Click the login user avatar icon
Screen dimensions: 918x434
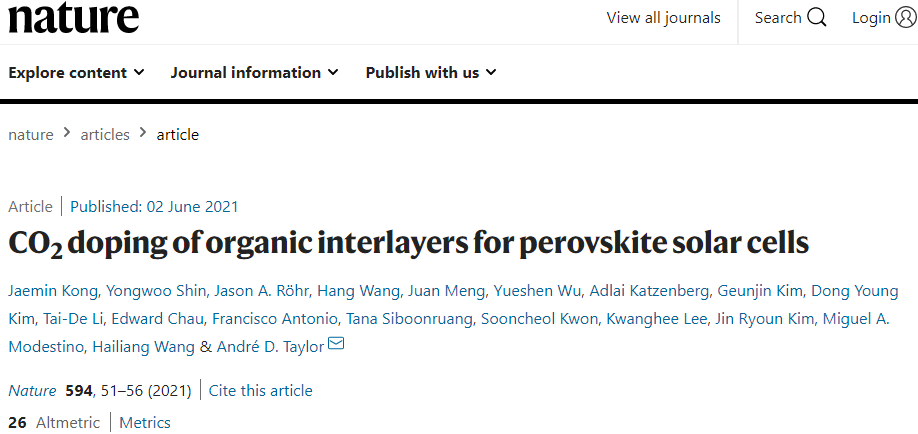pos(906,18)
